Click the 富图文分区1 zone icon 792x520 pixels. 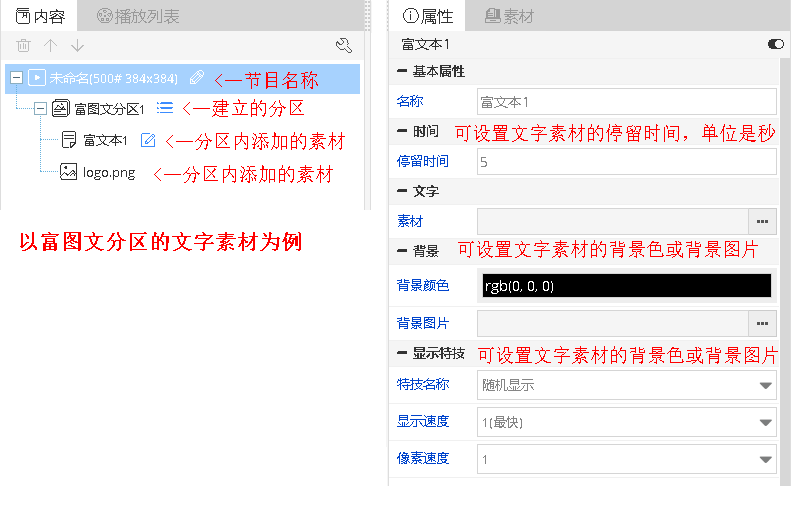61,108
